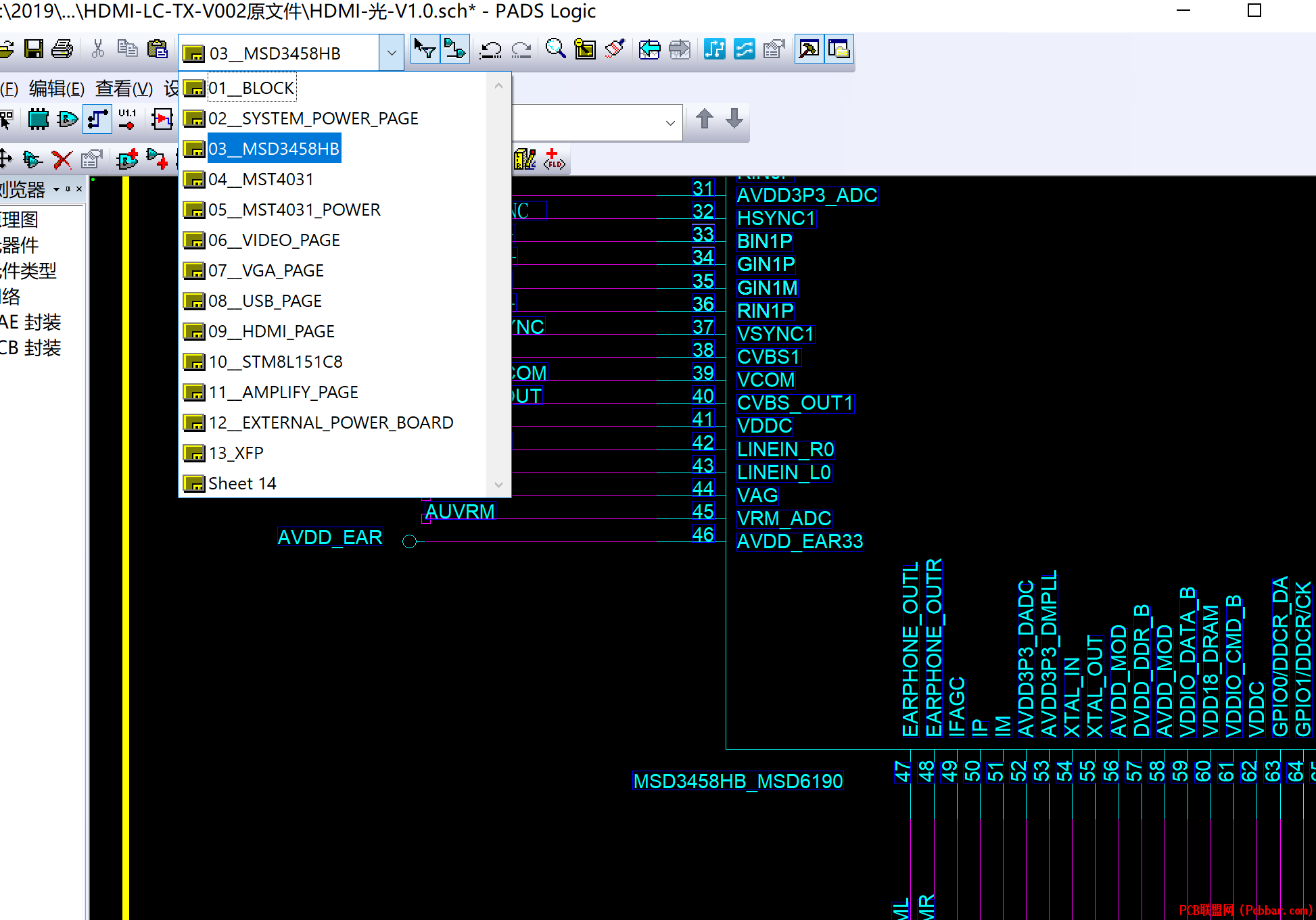
Task: Click the red X Delete icon
Action: (62, 160)
